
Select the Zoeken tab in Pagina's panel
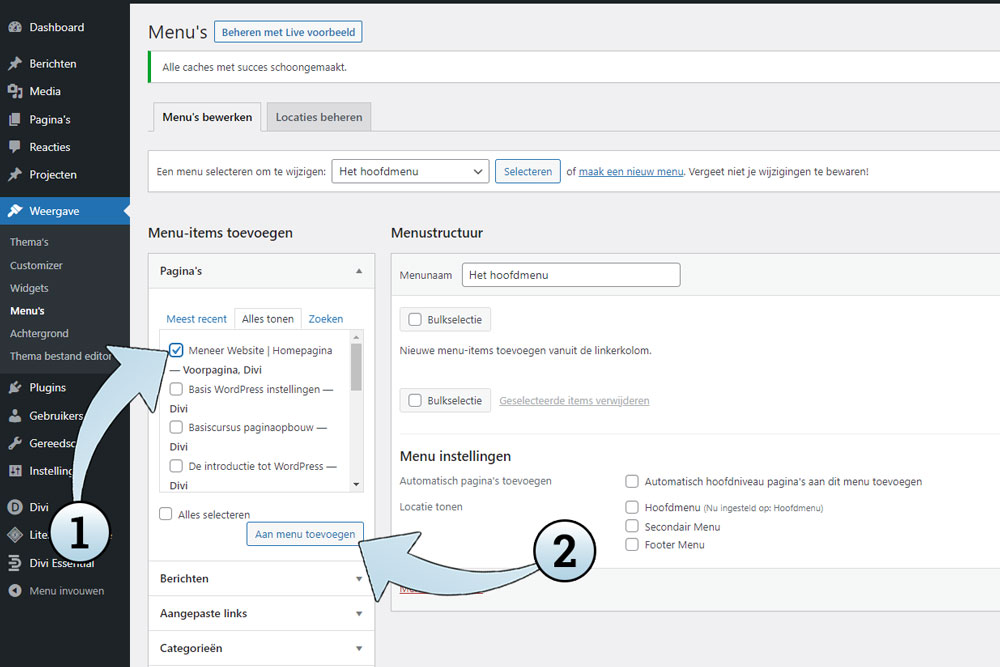click(x=325, y=319)
